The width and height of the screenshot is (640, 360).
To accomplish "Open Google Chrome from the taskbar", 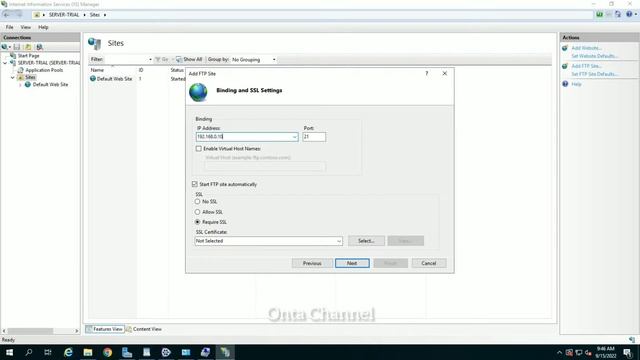I will click(107, 352).
